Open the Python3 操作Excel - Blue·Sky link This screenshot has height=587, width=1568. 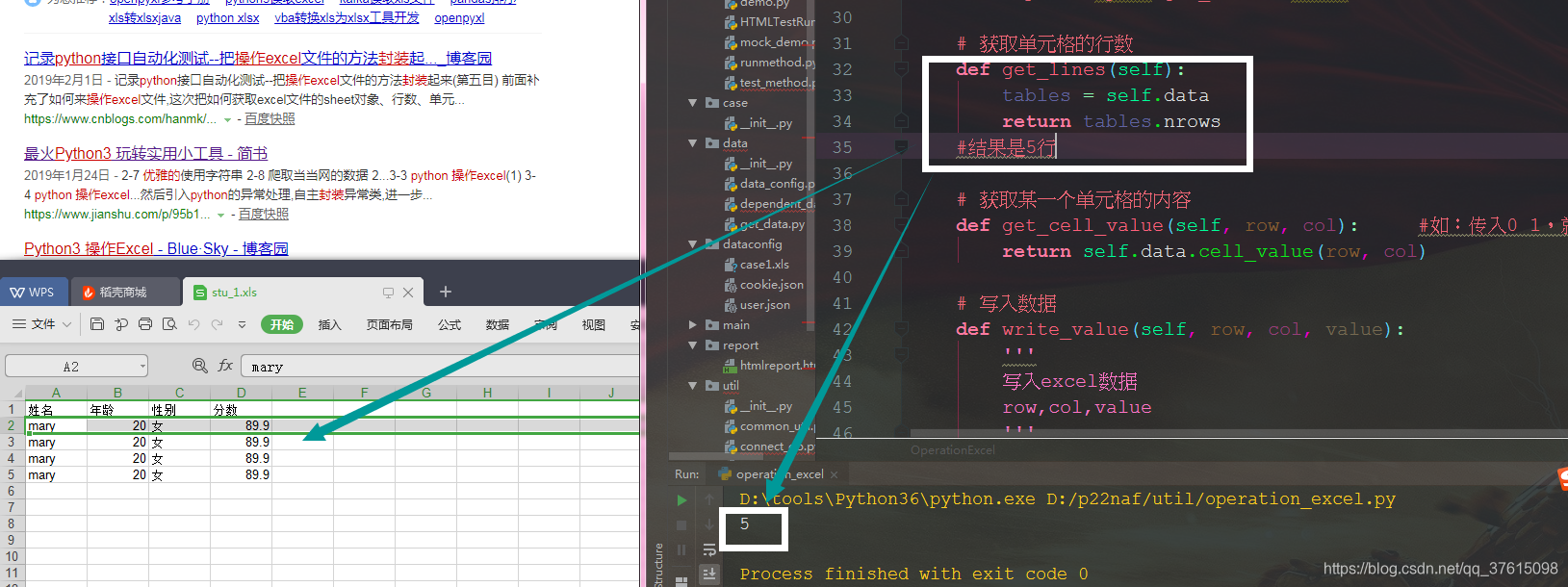click(x=156, y=248)
